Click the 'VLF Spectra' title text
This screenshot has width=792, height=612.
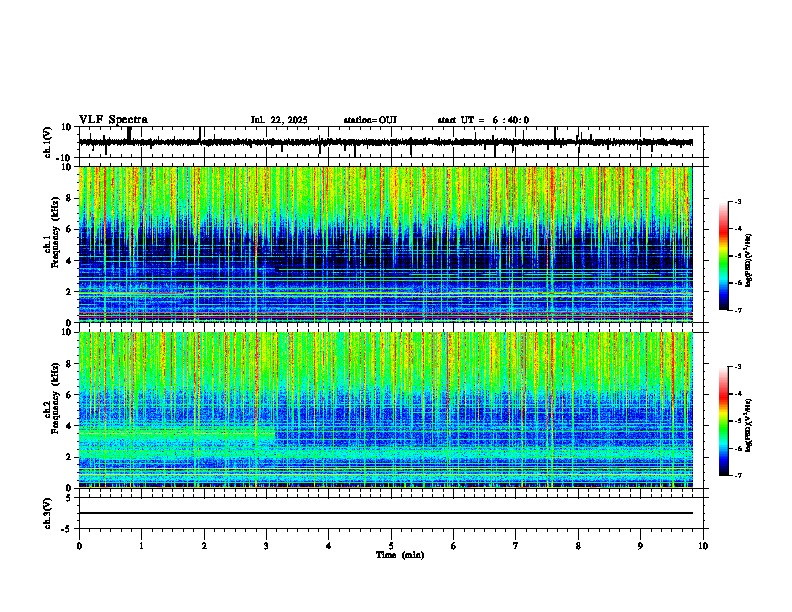[x=113, y=120]
